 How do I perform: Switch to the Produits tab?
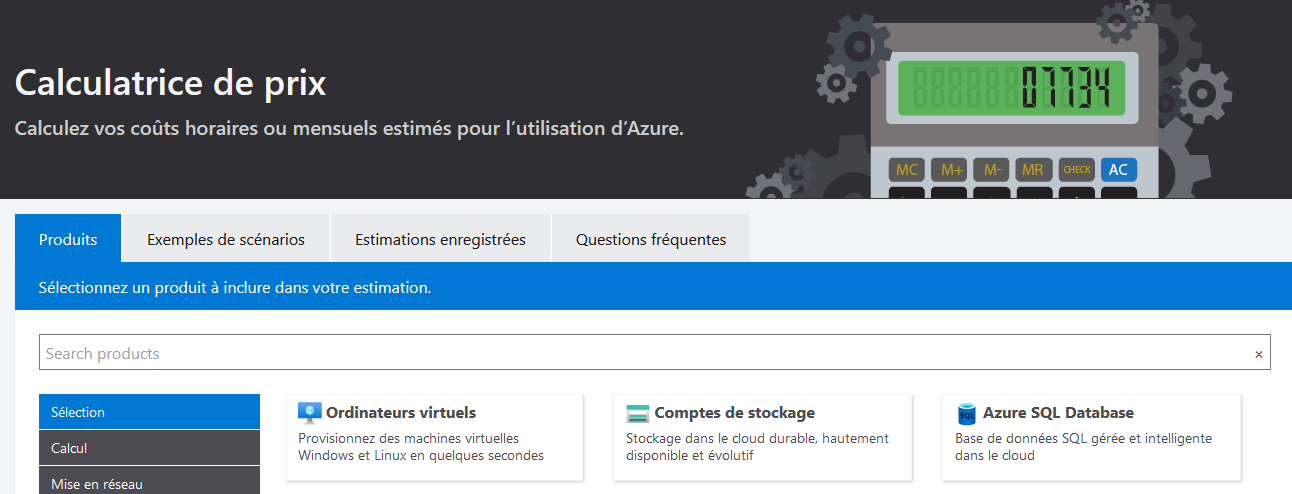[68, 239]
